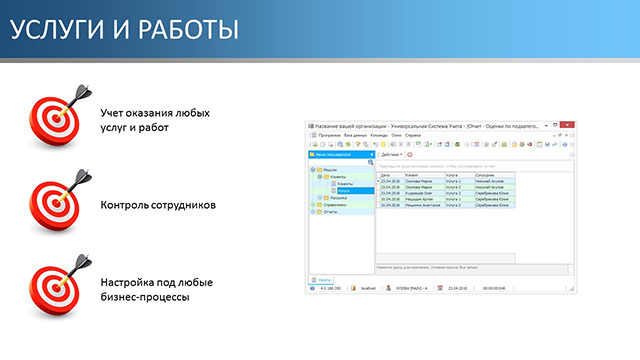The width and height of the screenshot is (640, 360).
Task: Click the yellow padlock icon in toolbar
Action: [x=514, y=144]
